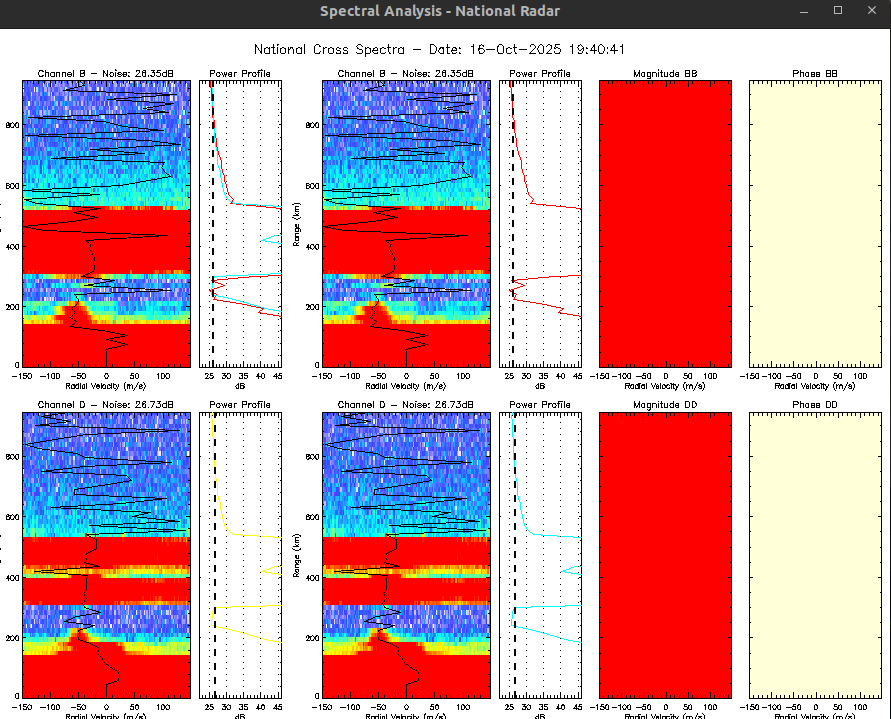891x719 pixels.
Task: Click Channel B spectrum beside "Range (km)" label
Action: click(406, 222)
